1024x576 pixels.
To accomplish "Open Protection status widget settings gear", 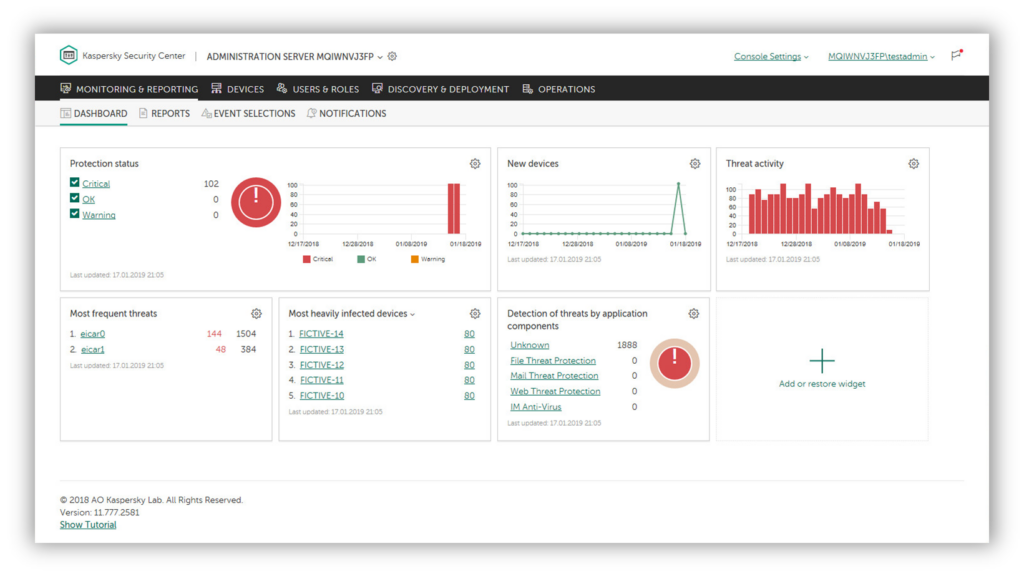I will click(475, 164).
